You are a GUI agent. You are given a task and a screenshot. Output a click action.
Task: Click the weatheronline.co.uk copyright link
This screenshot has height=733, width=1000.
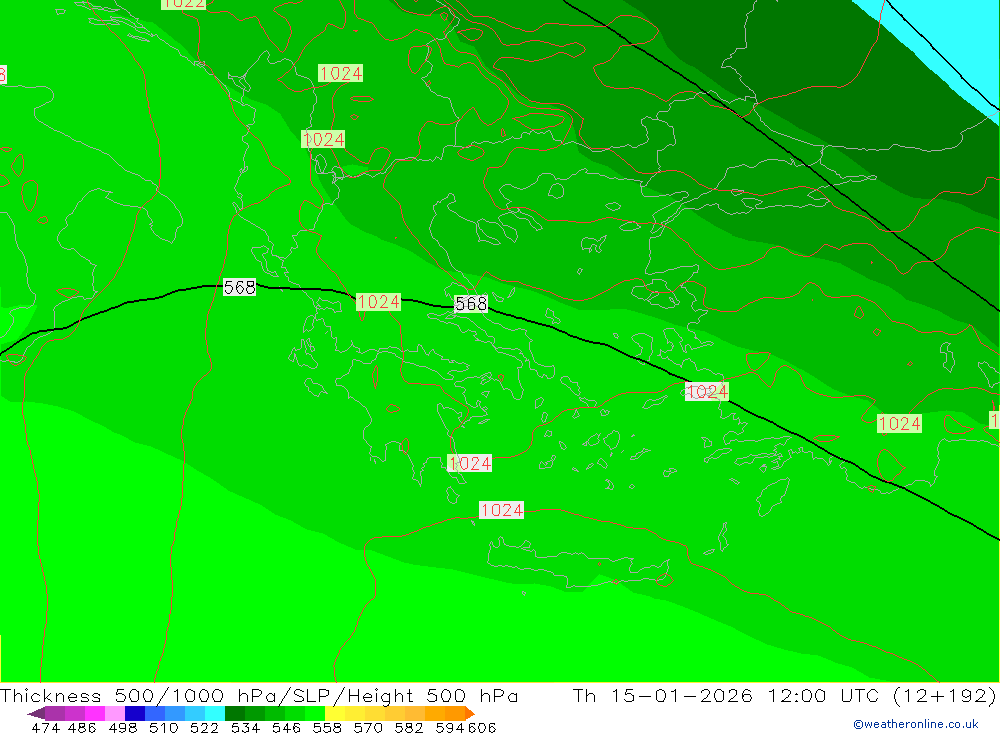915,724
